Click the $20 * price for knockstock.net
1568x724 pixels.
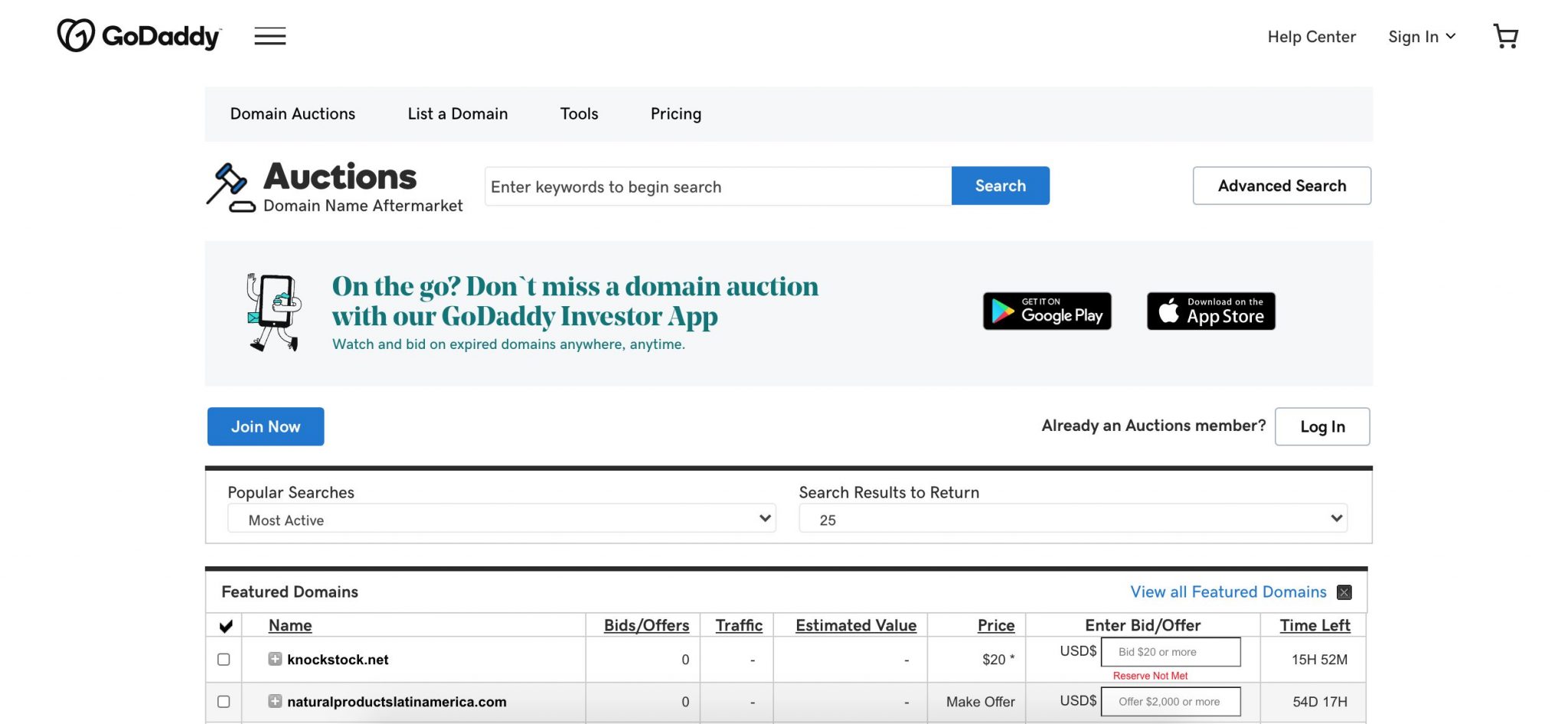point(998,660)
